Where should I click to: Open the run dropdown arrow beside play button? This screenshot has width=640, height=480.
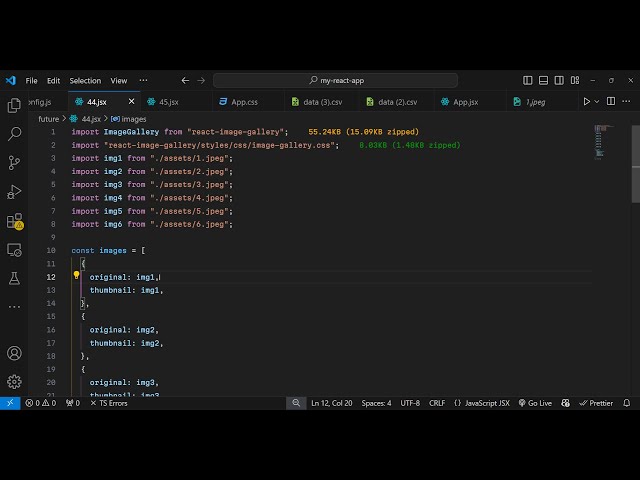coord(598,101)
